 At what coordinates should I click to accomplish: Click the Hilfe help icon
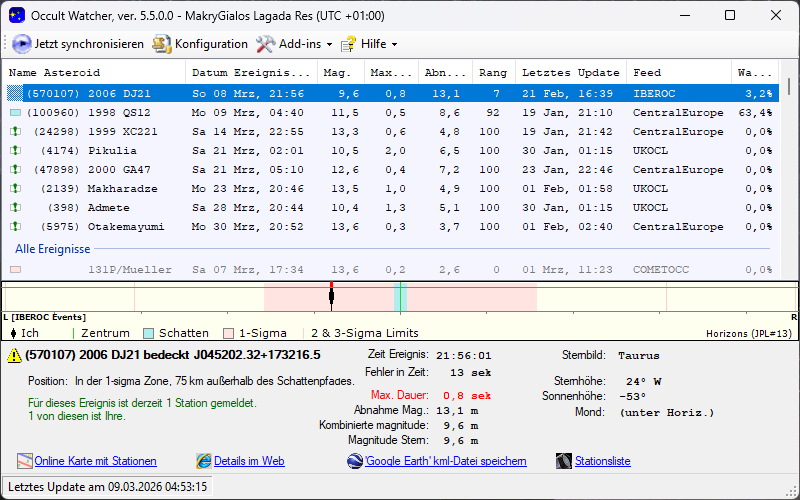(x=349, y=44)
